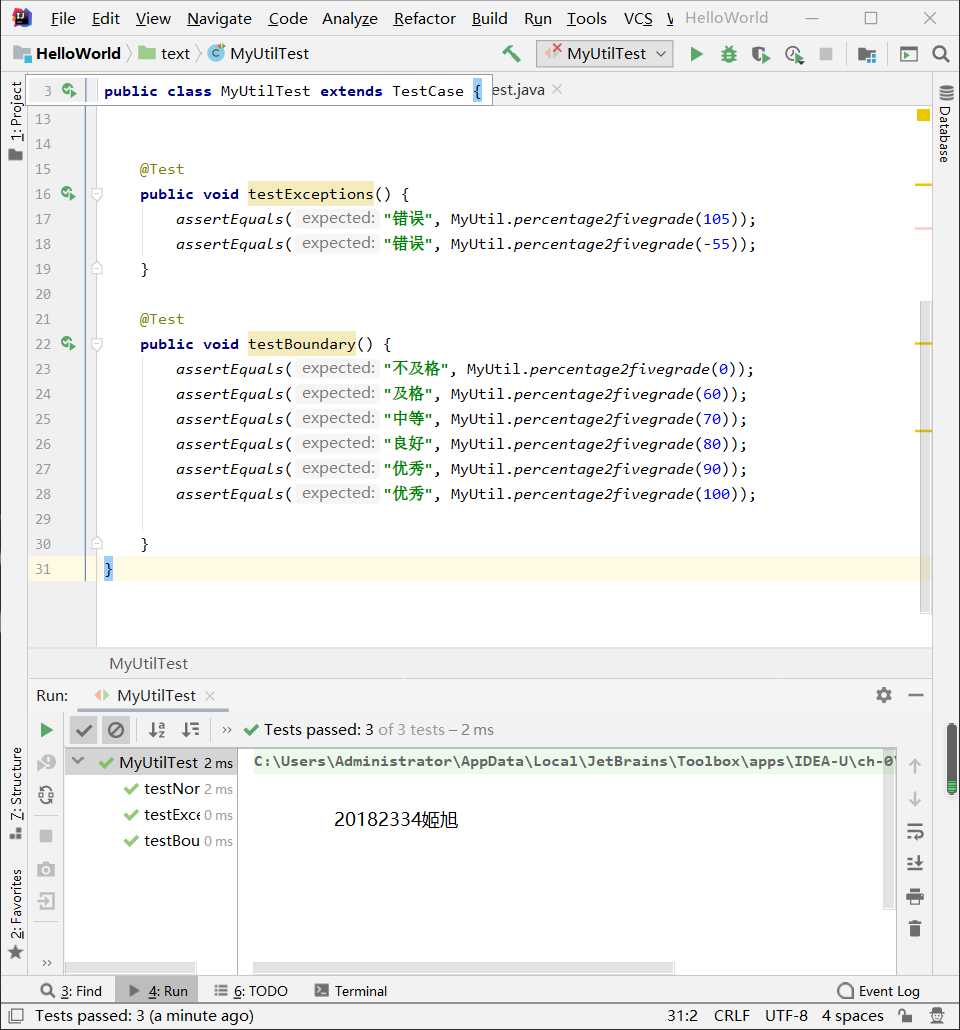Screen dimensions: 960x1030
Task: Open the profiler run icon
Action: click(x=794, y=54)
